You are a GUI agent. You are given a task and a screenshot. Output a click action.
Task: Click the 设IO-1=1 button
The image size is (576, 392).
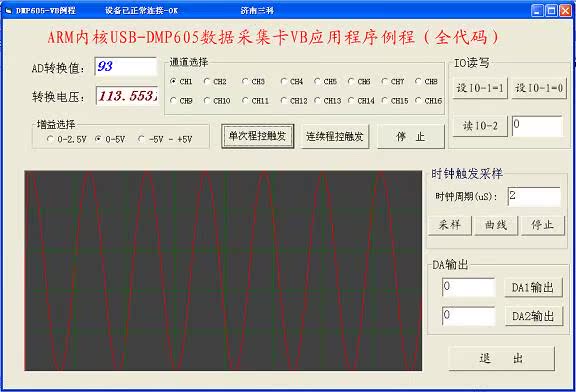pyautogui.click(x=480, y=88)
